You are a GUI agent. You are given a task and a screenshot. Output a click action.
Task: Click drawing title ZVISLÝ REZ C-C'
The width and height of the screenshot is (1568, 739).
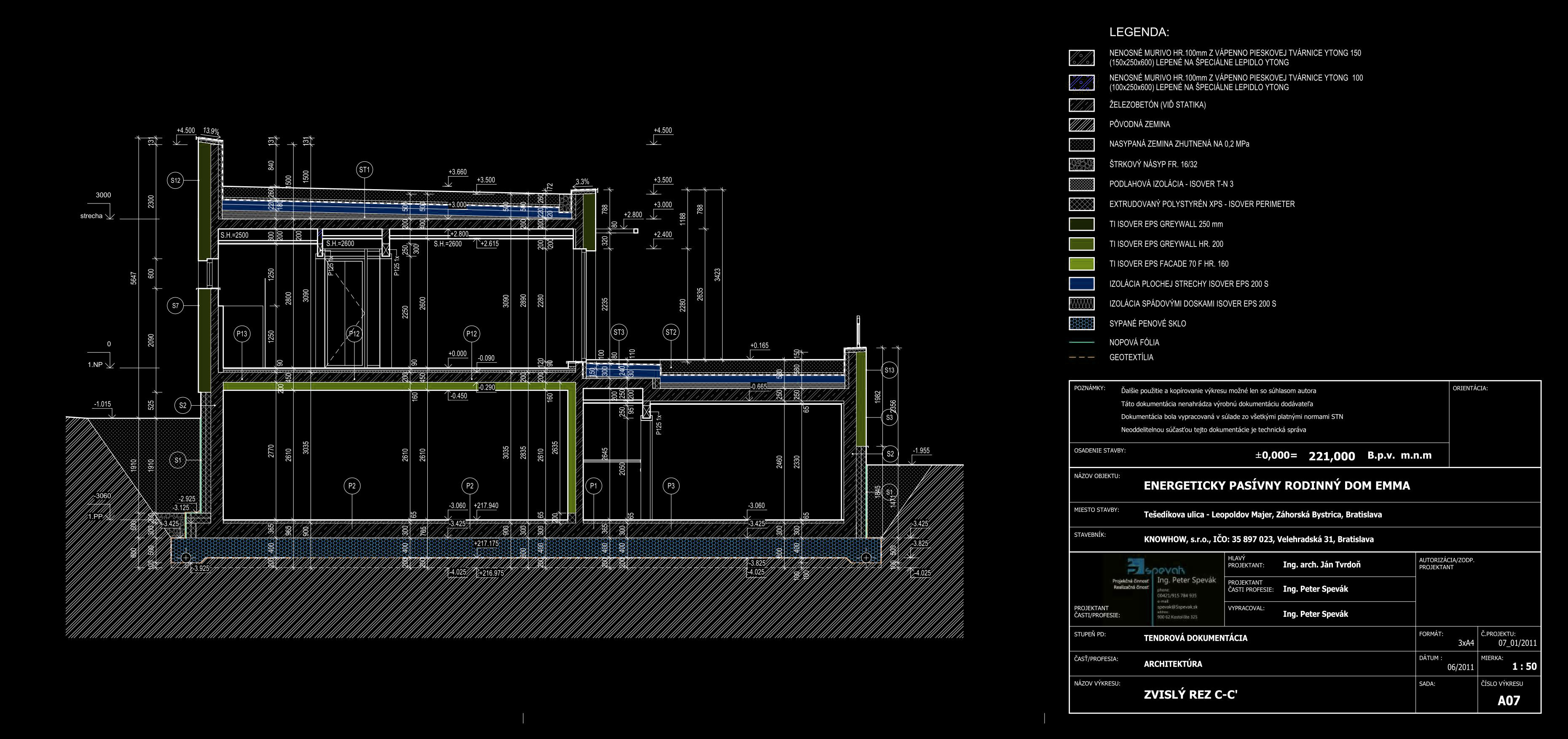click(x=1190, y=695)
